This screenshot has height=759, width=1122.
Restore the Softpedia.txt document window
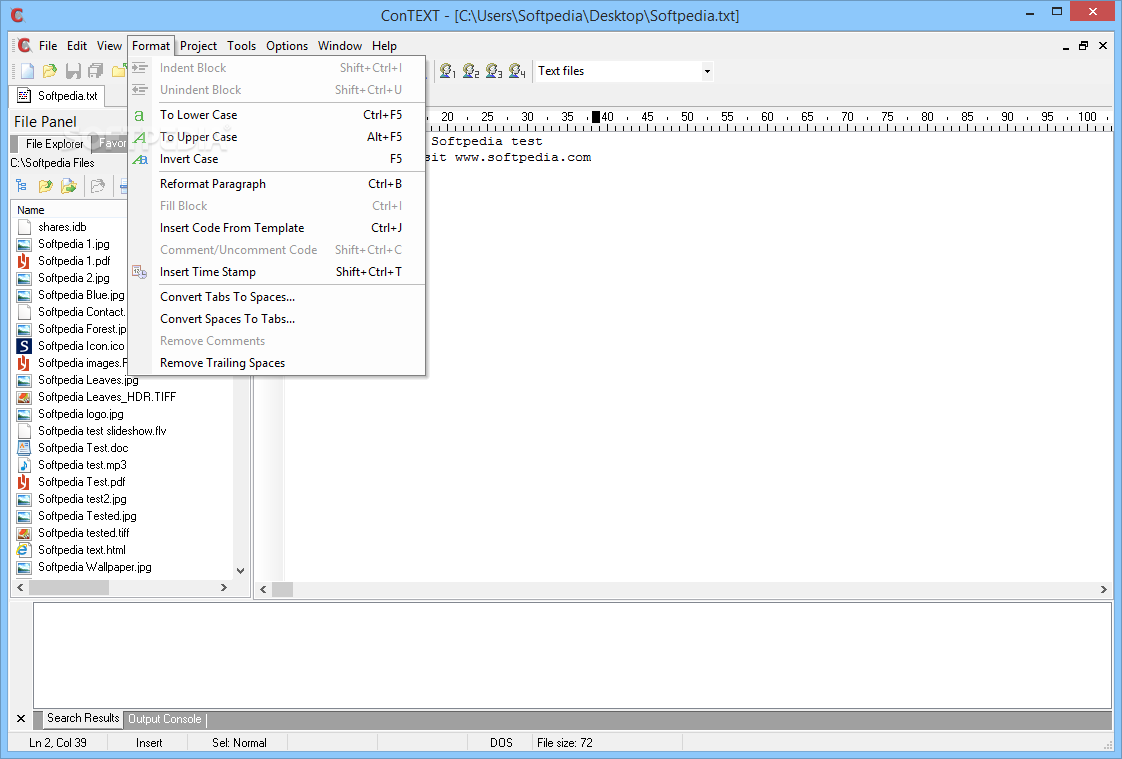click(x=1083, y=46)
